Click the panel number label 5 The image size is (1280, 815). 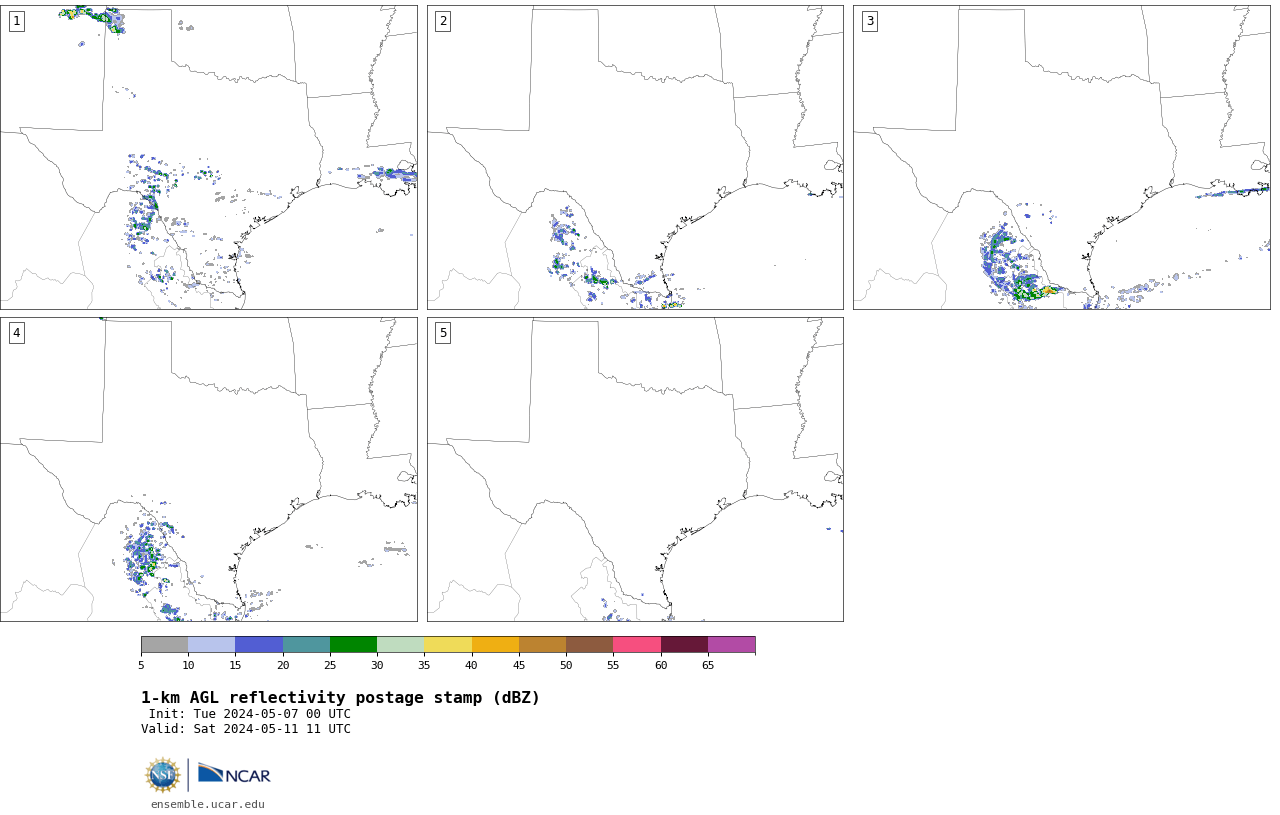point(443,333)
